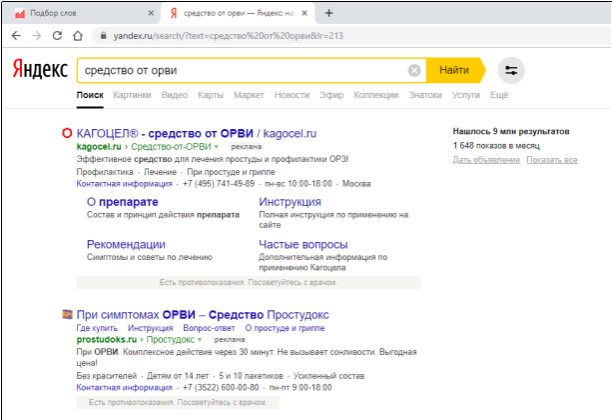Expand the dropdown arrow after Средство-от-ОРВИ
Image resolution: width=613 pixels, height=420 pixels.
click(216, 147)
